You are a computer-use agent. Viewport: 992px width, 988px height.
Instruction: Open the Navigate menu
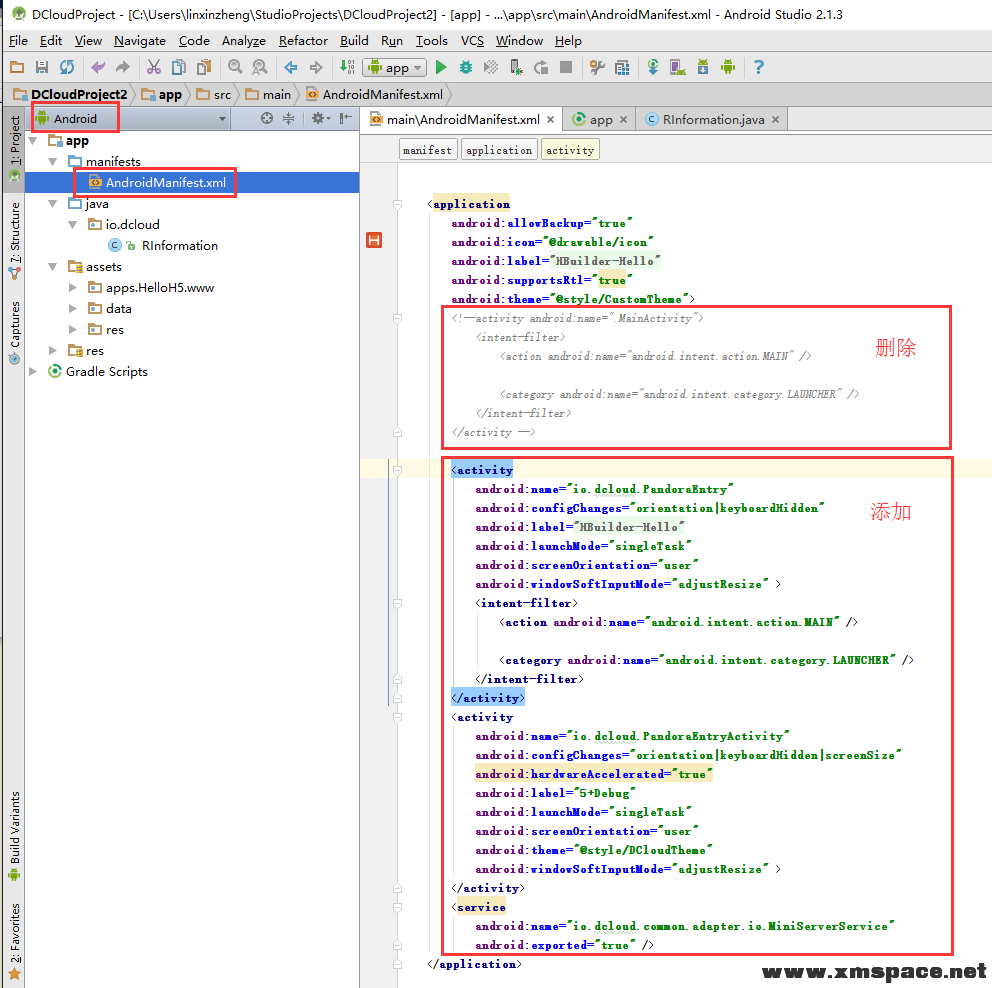140,40
